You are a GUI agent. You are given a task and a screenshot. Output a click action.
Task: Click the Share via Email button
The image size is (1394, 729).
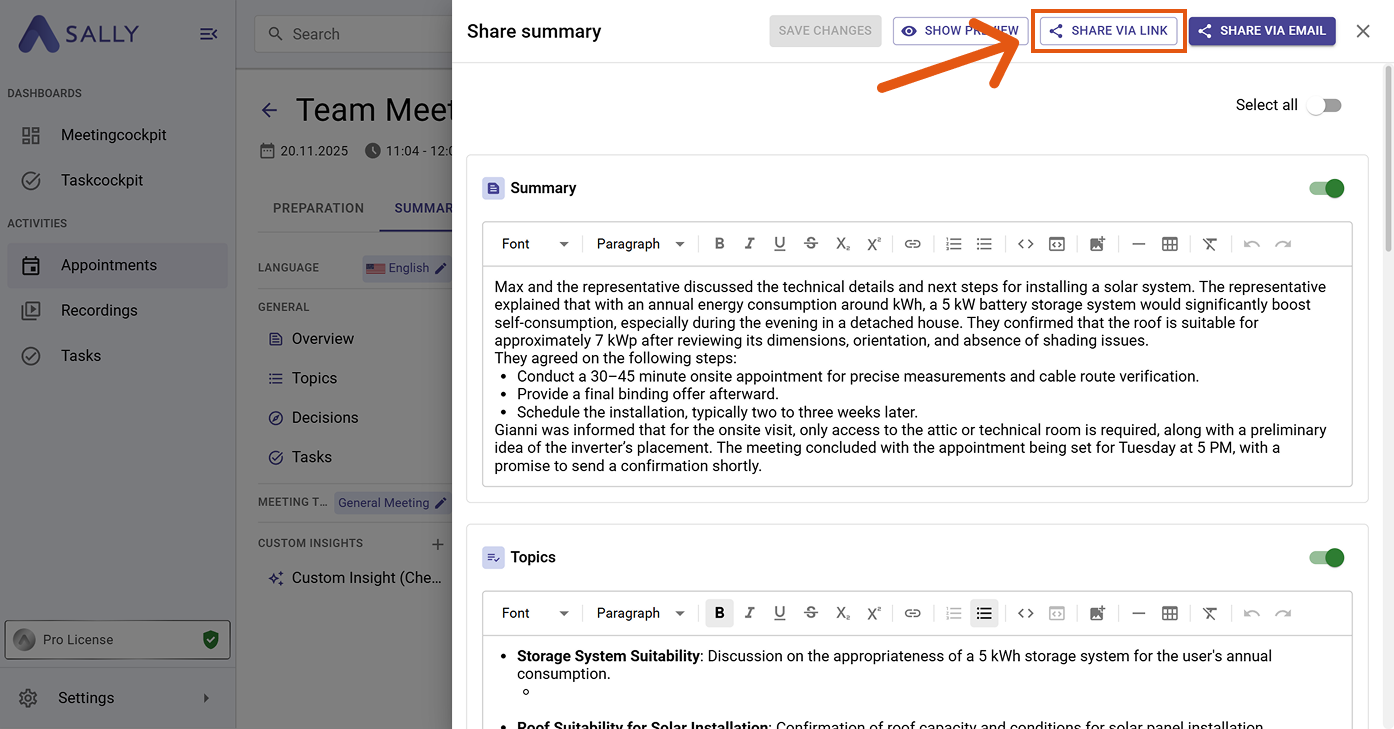point(1261,31)
